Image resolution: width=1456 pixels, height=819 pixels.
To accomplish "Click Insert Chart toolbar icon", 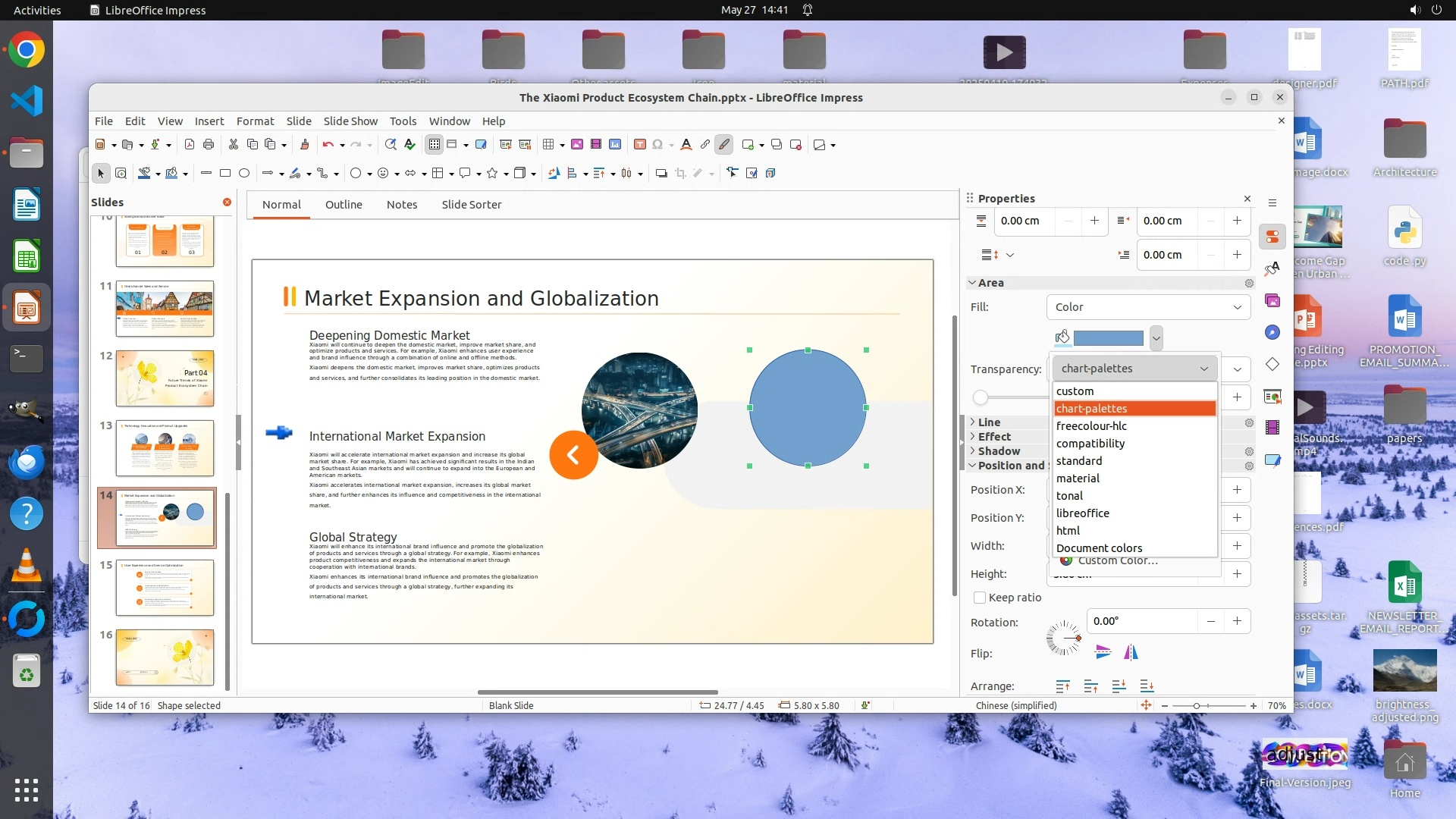I will [x=615, y=144].
